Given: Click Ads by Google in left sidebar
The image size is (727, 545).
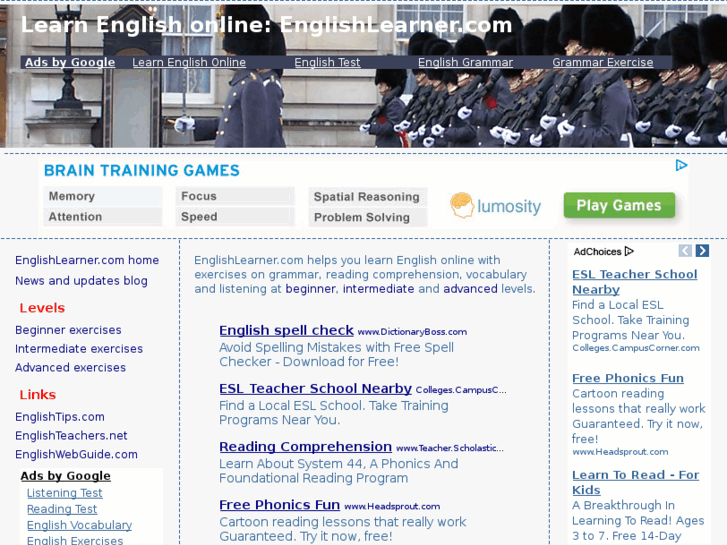Looking at the screenshot, I should (x=65, y=476).
